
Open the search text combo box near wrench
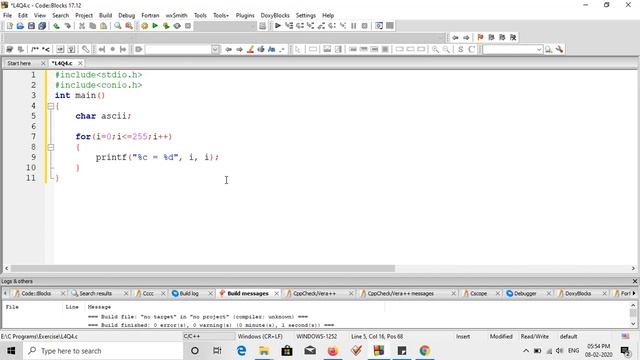click(x=513, y=49)
